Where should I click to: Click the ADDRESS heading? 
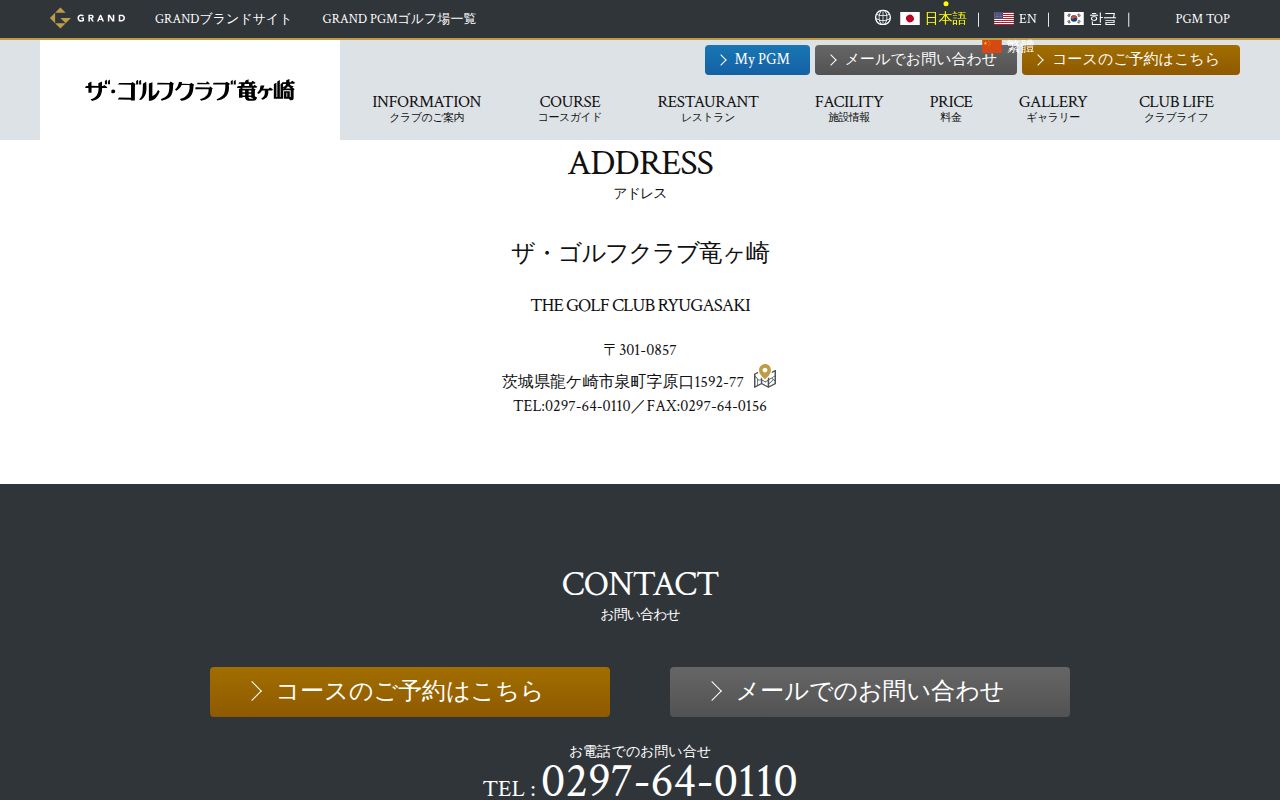[x=640, y=163]
